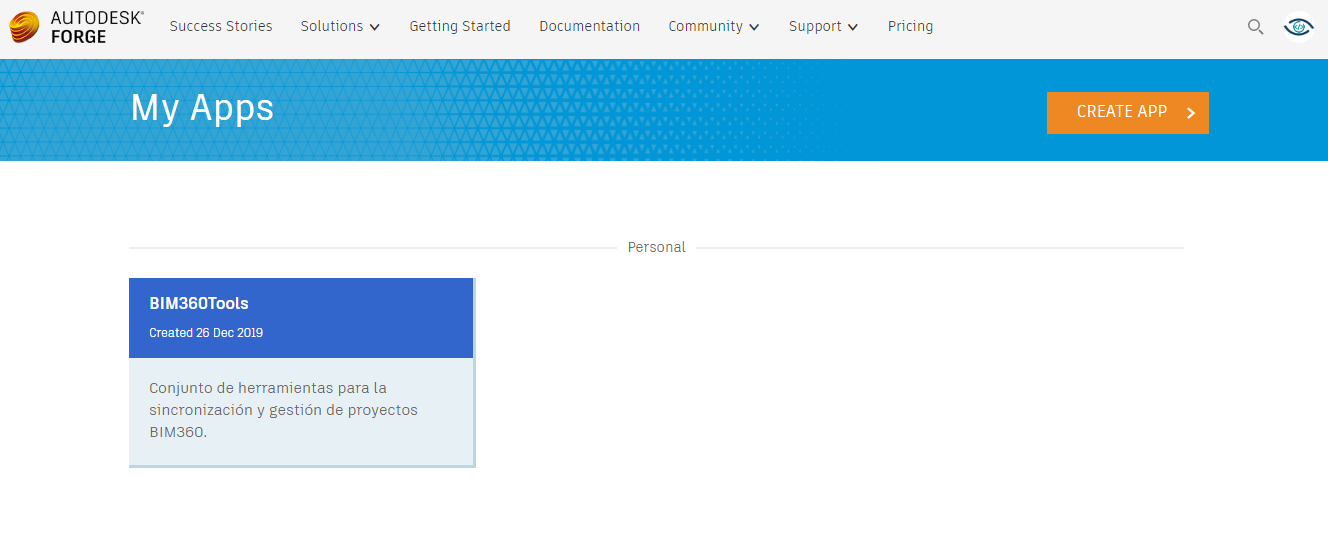Click the 'My Apps' page heading

click(202, 108)
